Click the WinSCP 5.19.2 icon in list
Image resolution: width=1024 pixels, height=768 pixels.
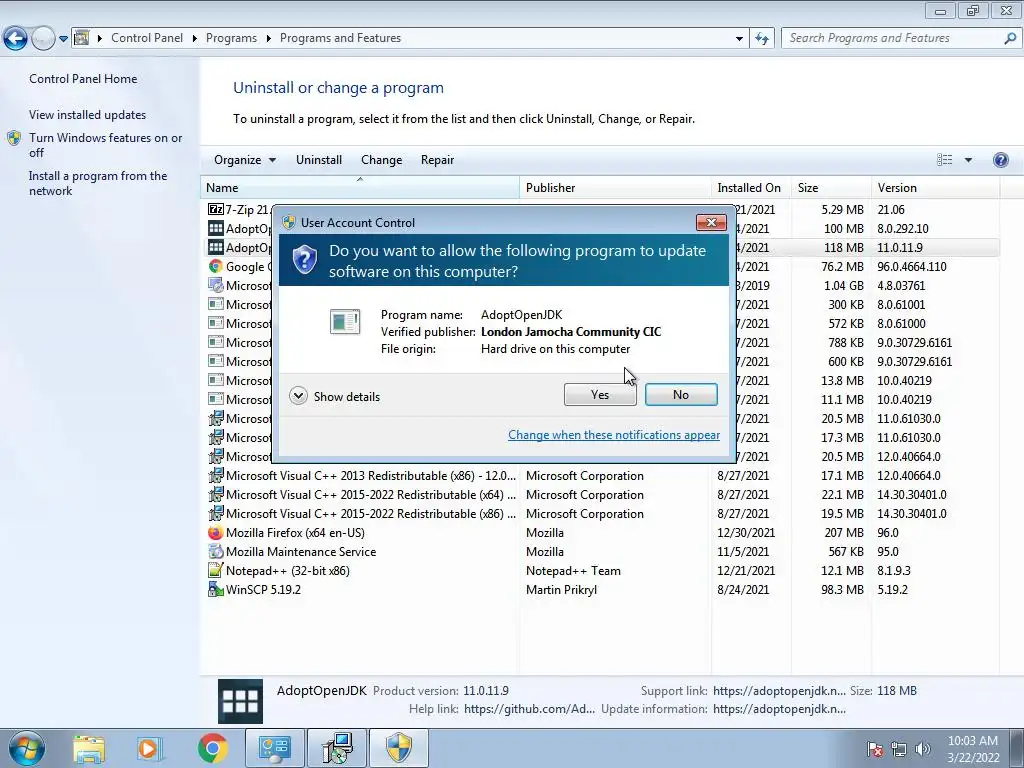[216, 590]
